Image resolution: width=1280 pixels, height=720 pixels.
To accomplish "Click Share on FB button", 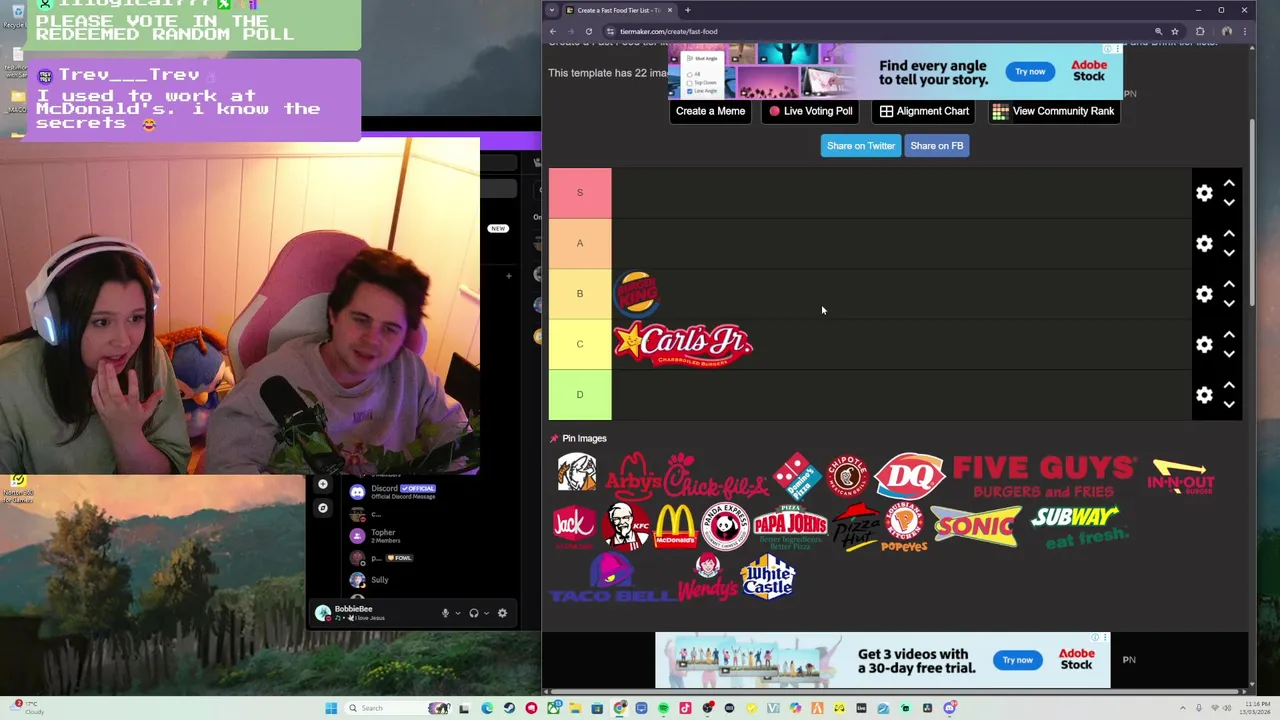I will [x=937, y=146].
